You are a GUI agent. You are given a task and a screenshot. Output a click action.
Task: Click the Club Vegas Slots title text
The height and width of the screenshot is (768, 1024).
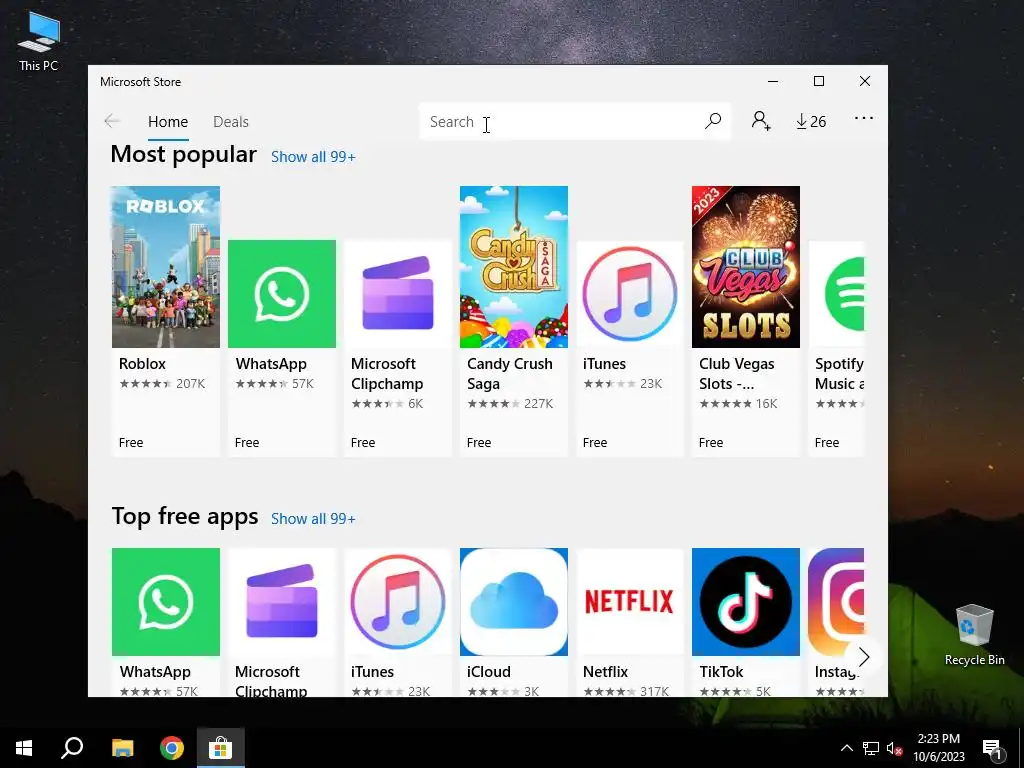[x=737, y=374]
